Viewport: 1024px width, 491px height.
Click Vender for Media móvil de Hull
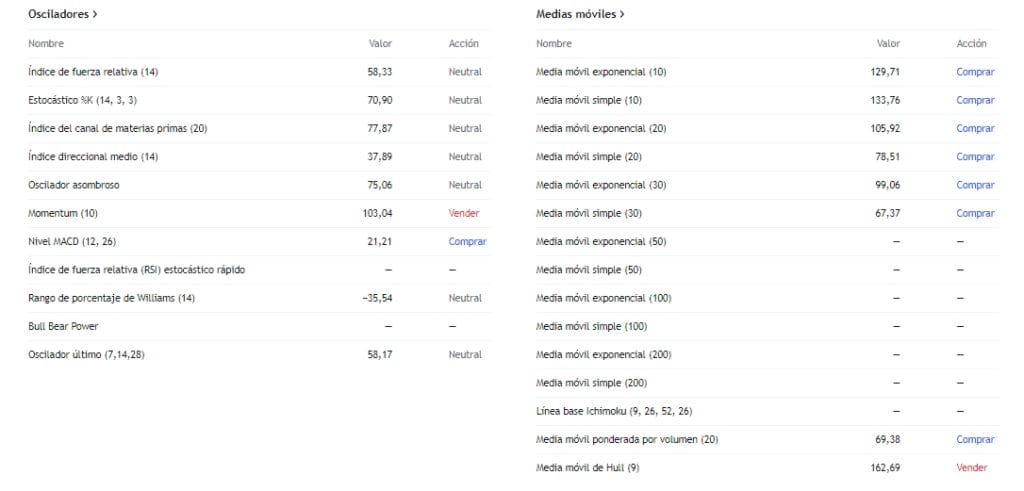[971, 468]
